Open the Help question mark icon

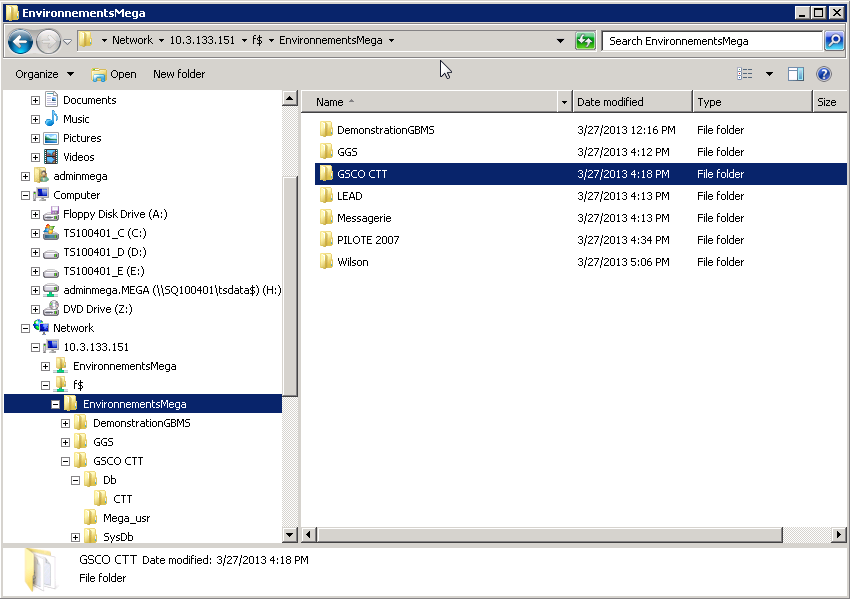(x=824, y=74)
